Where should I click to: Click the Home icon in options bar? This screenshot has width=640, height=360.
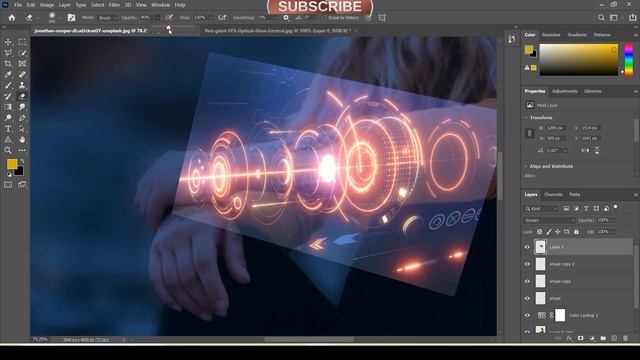click(12, 18)
